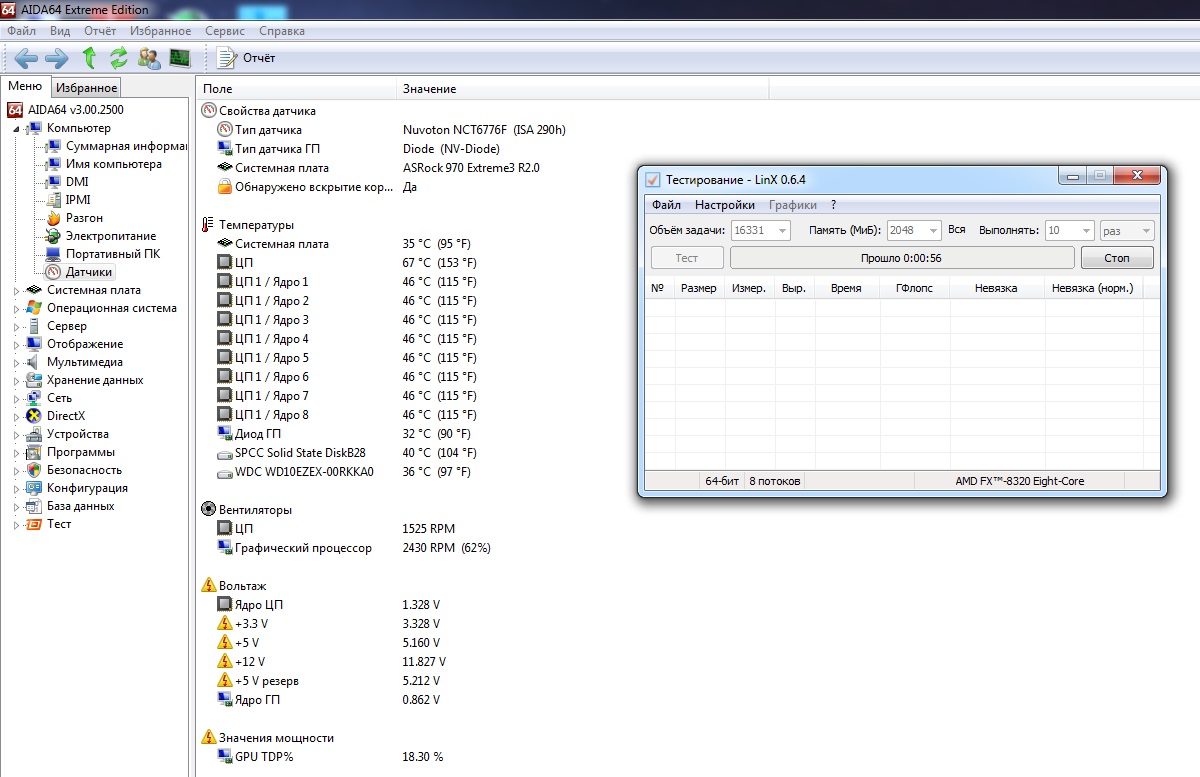Click the Отчёт report toolbar button
Image resolution: width=1200 pixels, height=777 pixels.
(x=247, y=57)
